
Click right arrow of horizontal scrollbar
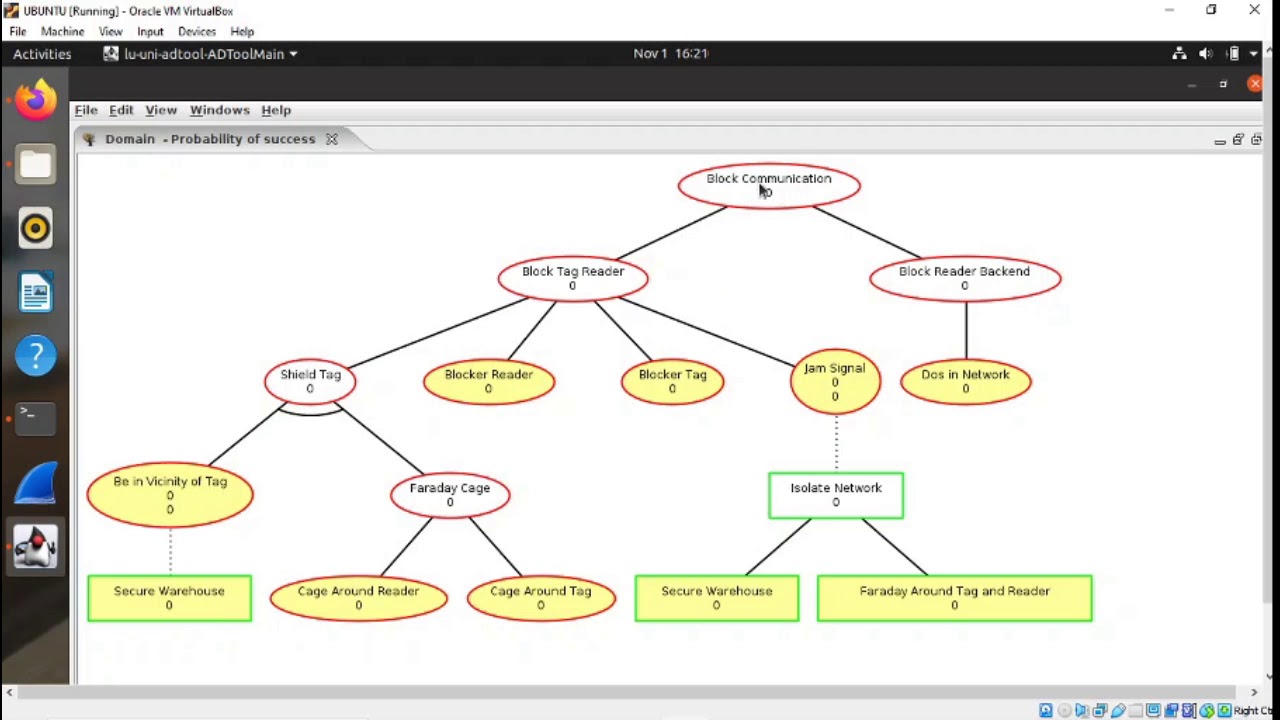point(1254,691)
